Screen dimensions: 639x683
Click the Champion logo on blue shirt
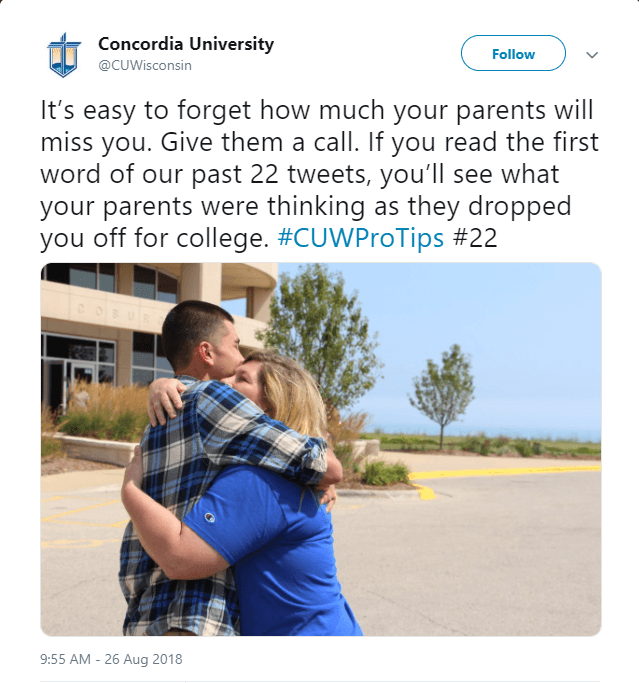click(x=210, y=517)
